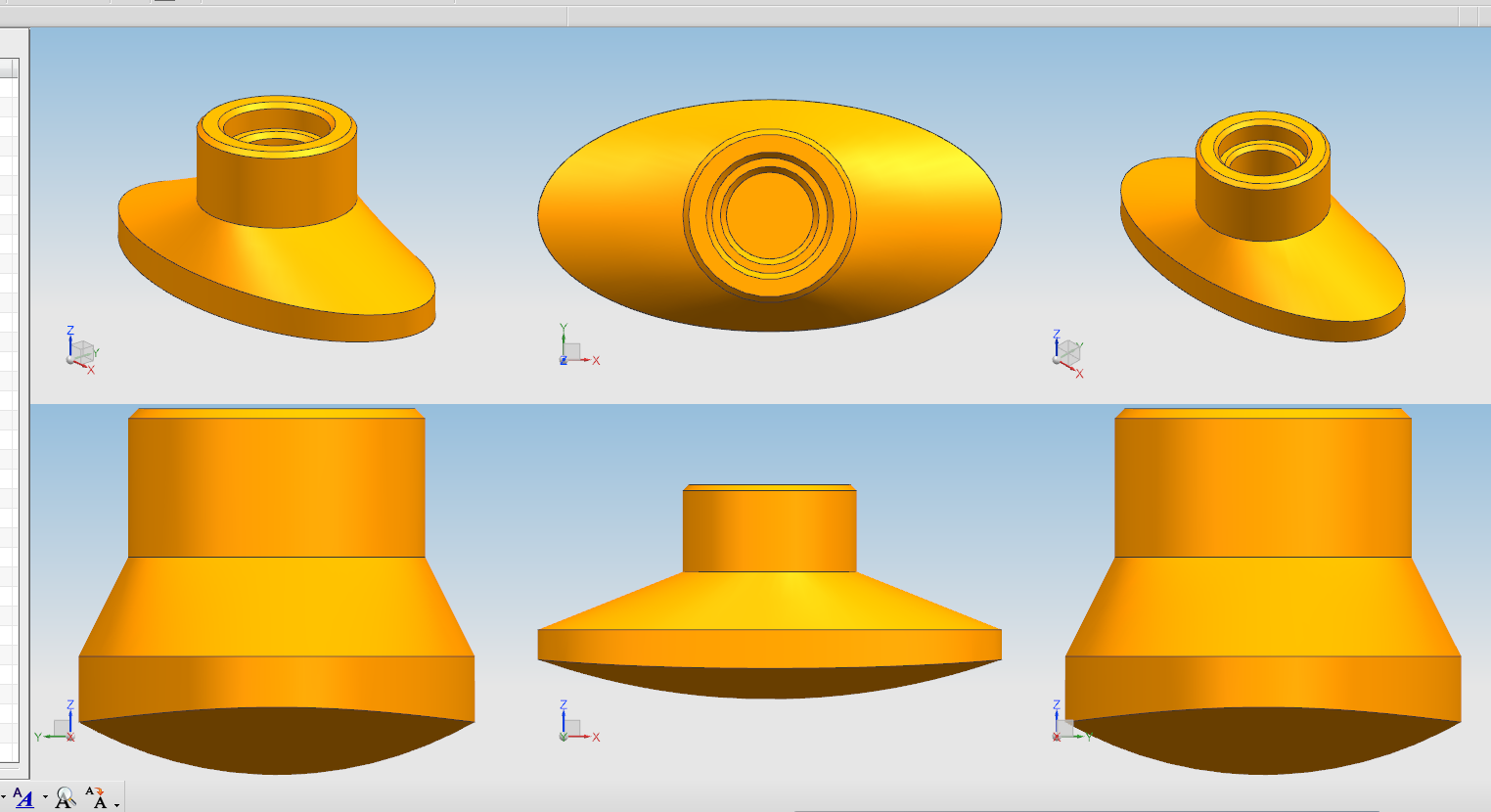Open dropdown arrow beside the text resize icon
This screenshot has width=1491, height=812.
click(x=116, y=804)
